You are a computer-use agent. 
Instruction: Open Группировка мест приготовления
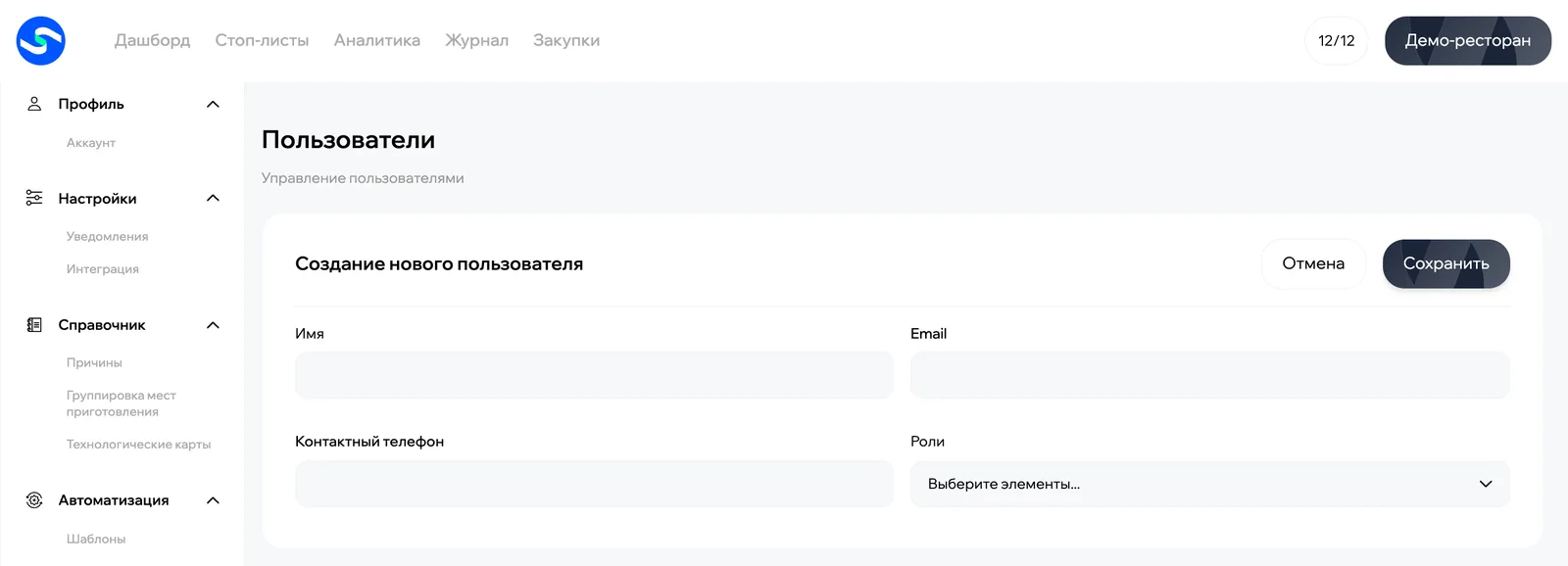(x=122, y=403)
